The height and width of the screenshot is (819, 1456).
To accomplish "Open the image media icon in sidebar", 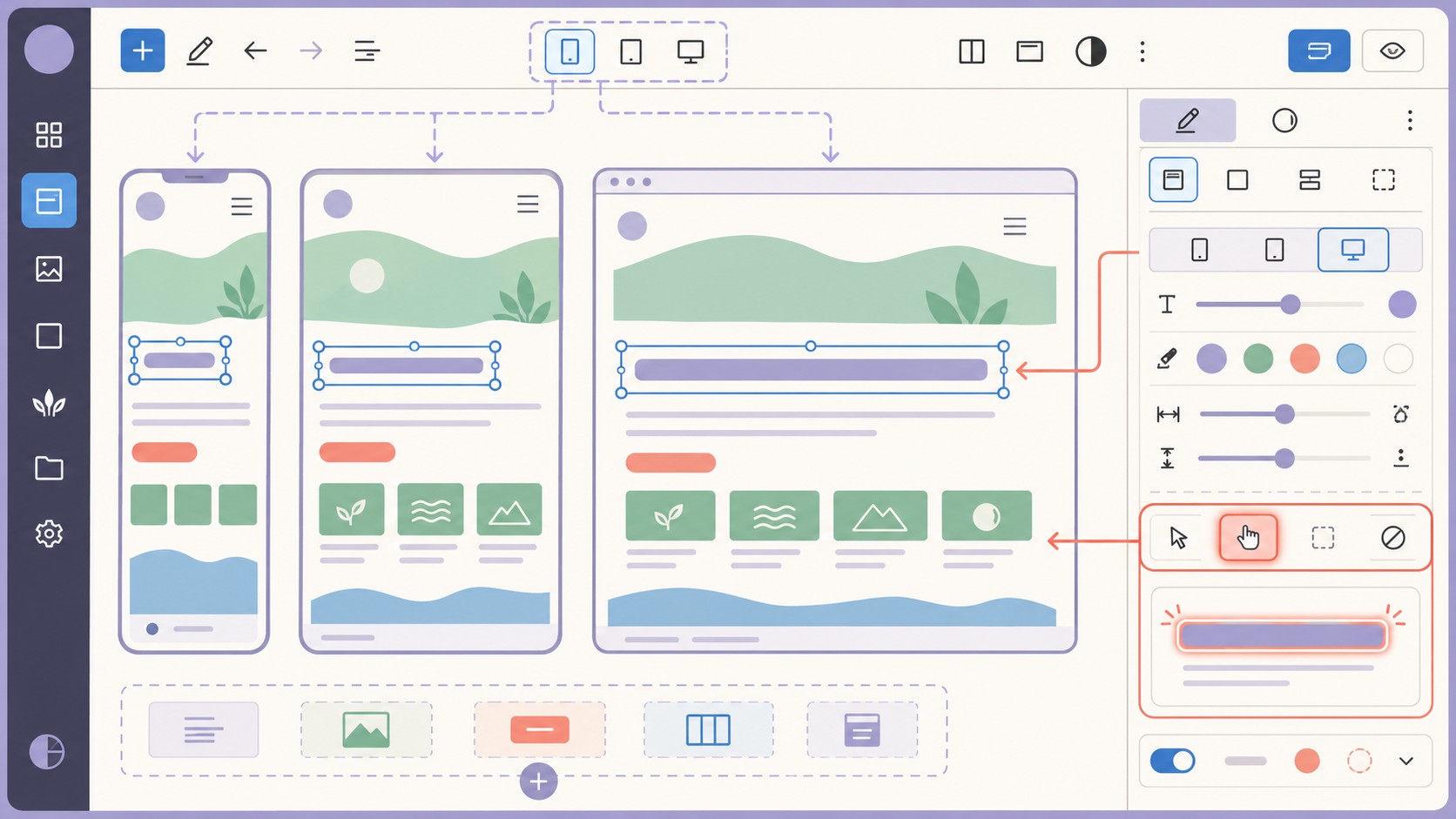I will 49,268.
